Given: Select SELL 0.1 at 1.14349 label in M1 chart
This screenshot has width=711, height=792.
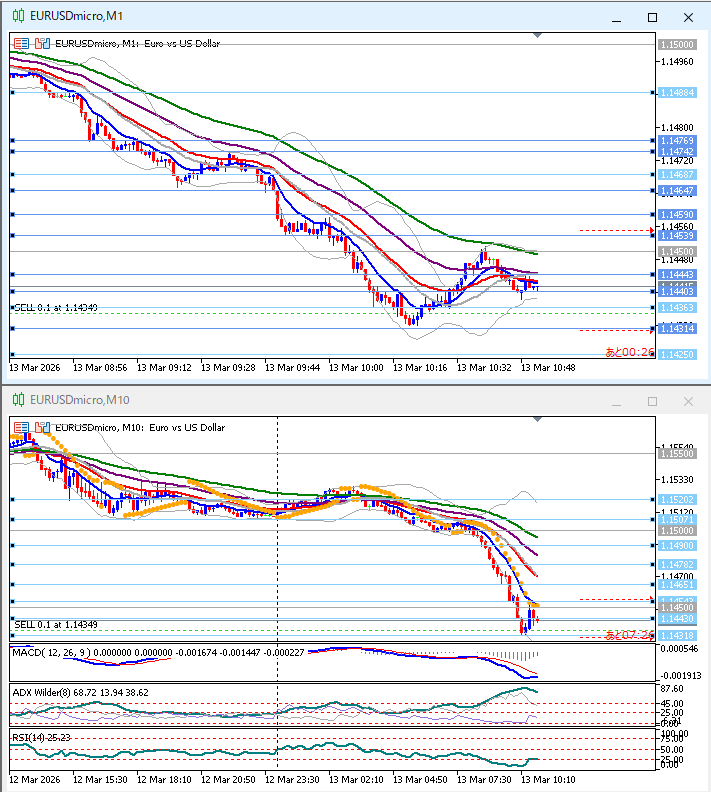Looking at the screenshot, I should pos(56,307).
